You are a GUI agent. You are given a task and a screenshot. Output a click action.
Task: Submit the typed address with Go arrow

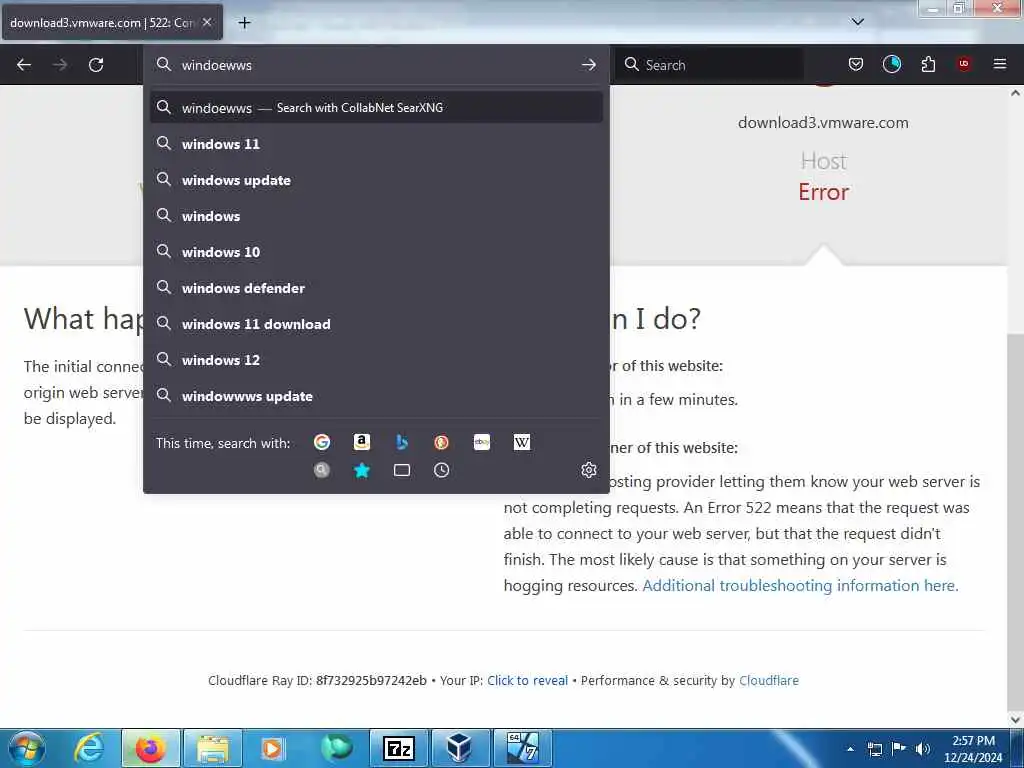pos(588,65)
